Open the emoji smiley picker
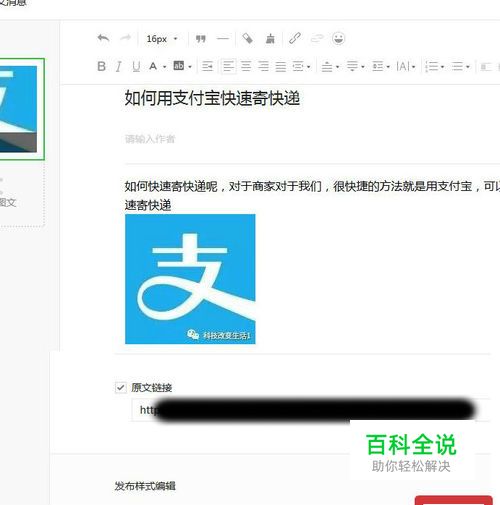The width and height of the screenshot is (500, 505). click(x=338, y=39)
